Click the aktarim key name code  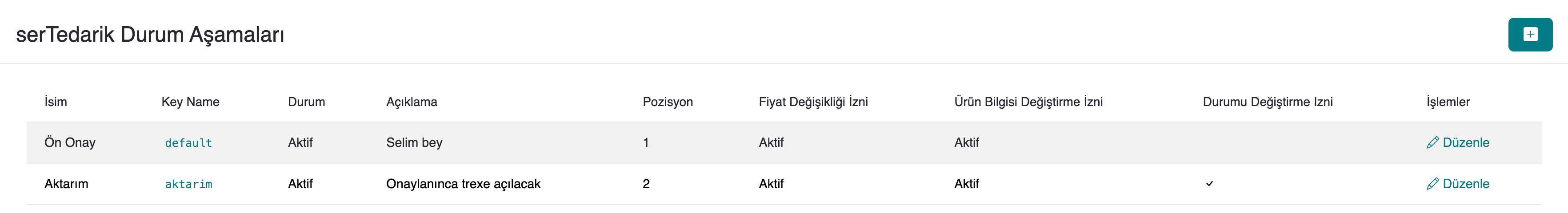(x=188, y=185)
